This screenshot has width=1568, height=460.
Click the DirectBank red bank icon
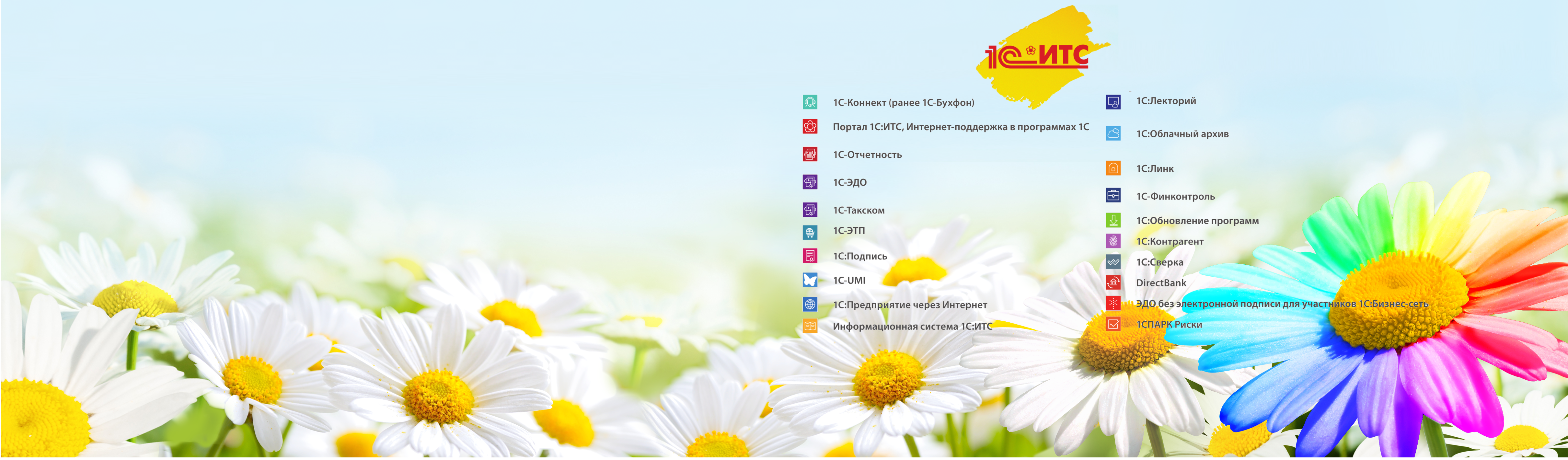click(x=1113, y=282)
